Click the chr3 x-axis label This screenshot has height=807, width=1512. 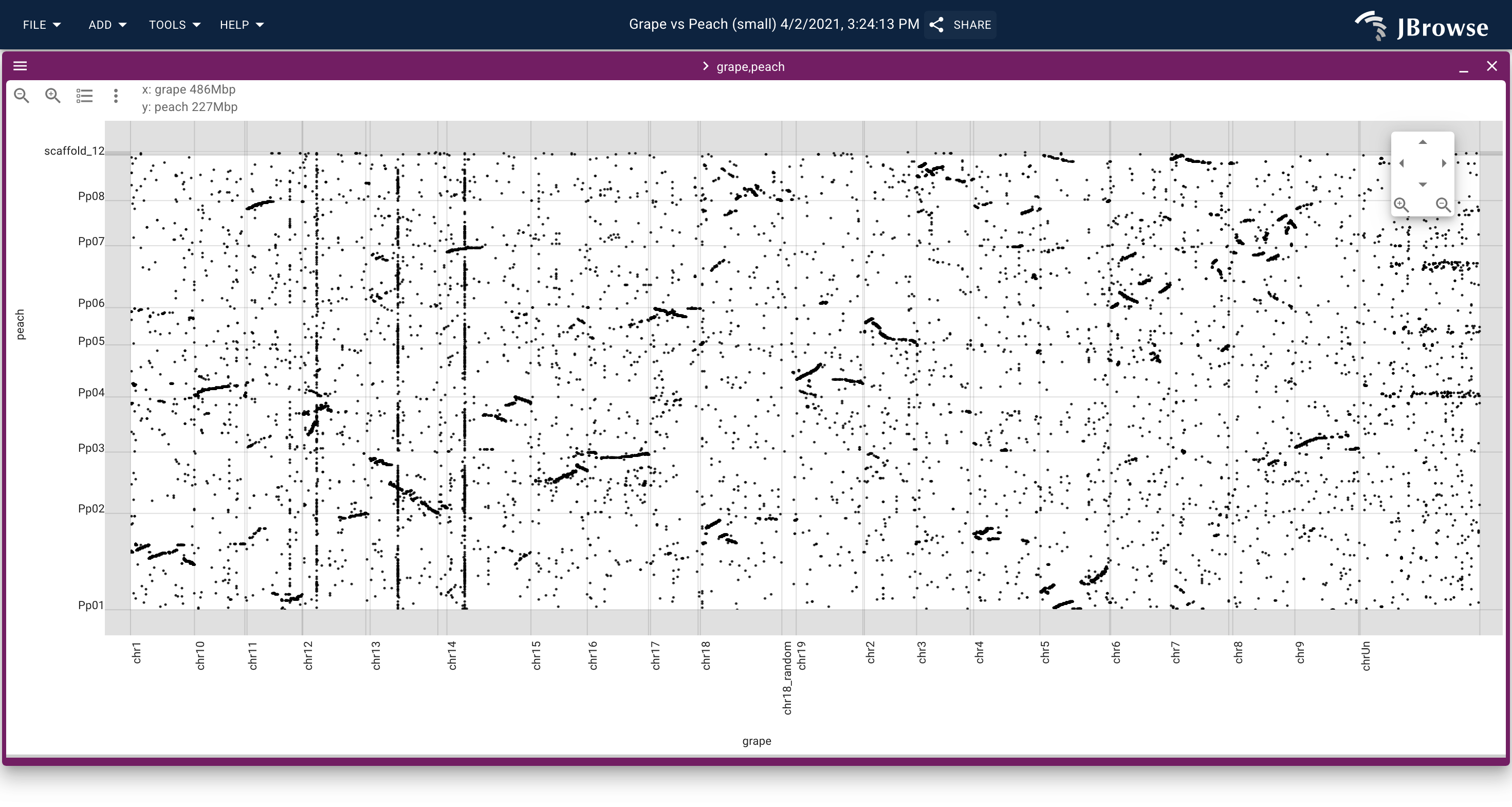(x=921, y=653)
